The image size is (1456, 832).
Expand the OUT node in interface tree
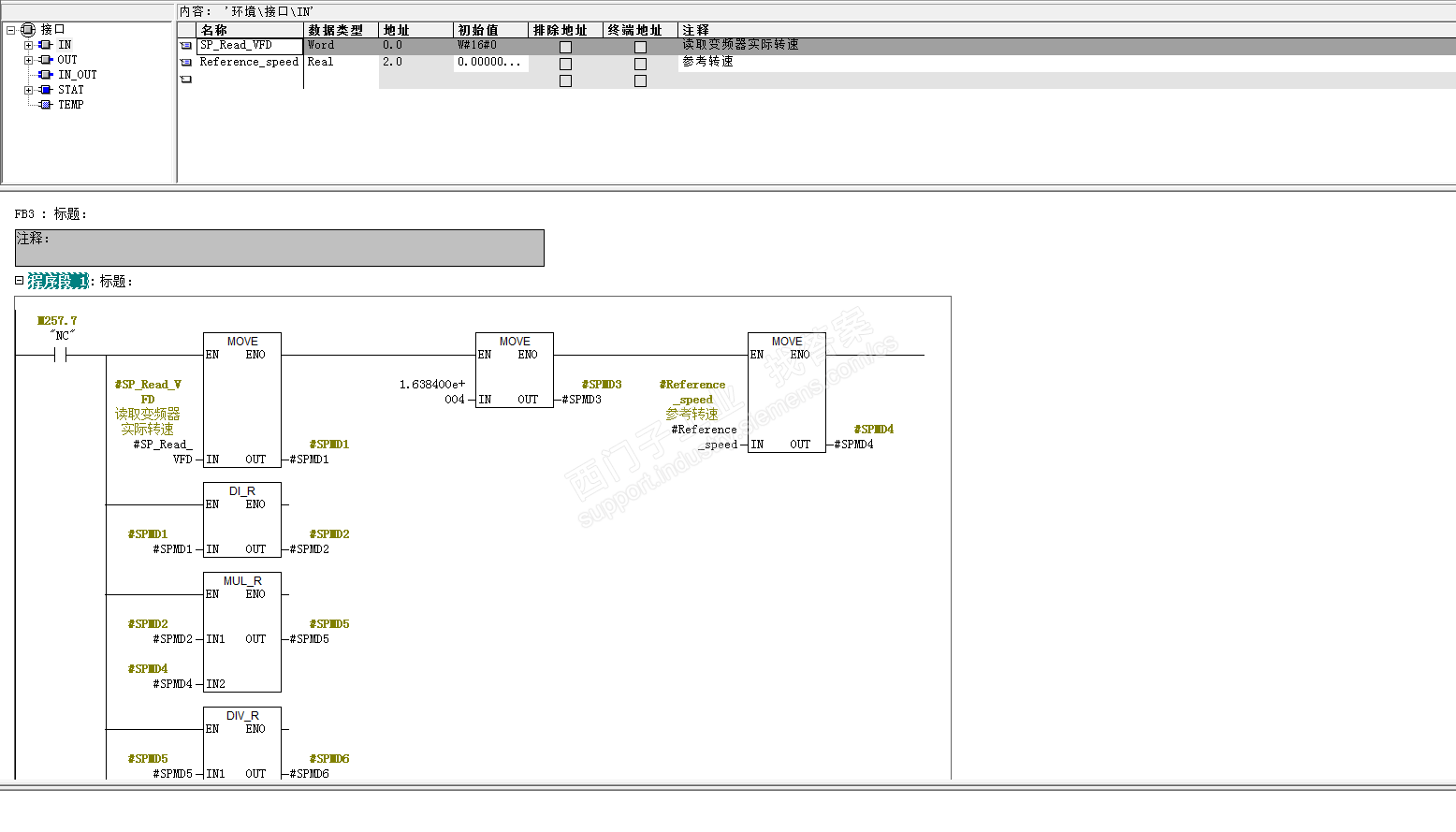28,60
